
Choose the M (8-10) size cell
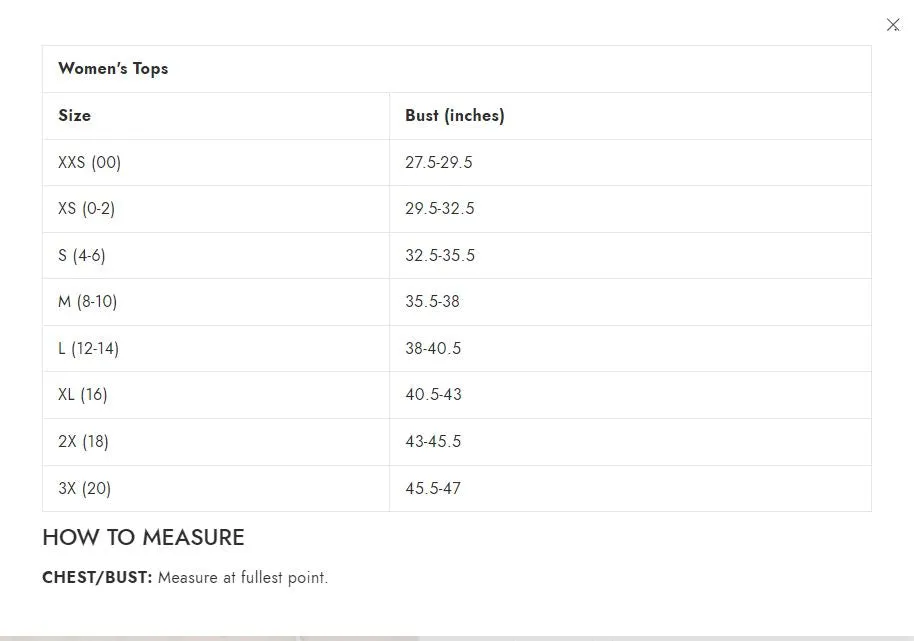(88, 301)
